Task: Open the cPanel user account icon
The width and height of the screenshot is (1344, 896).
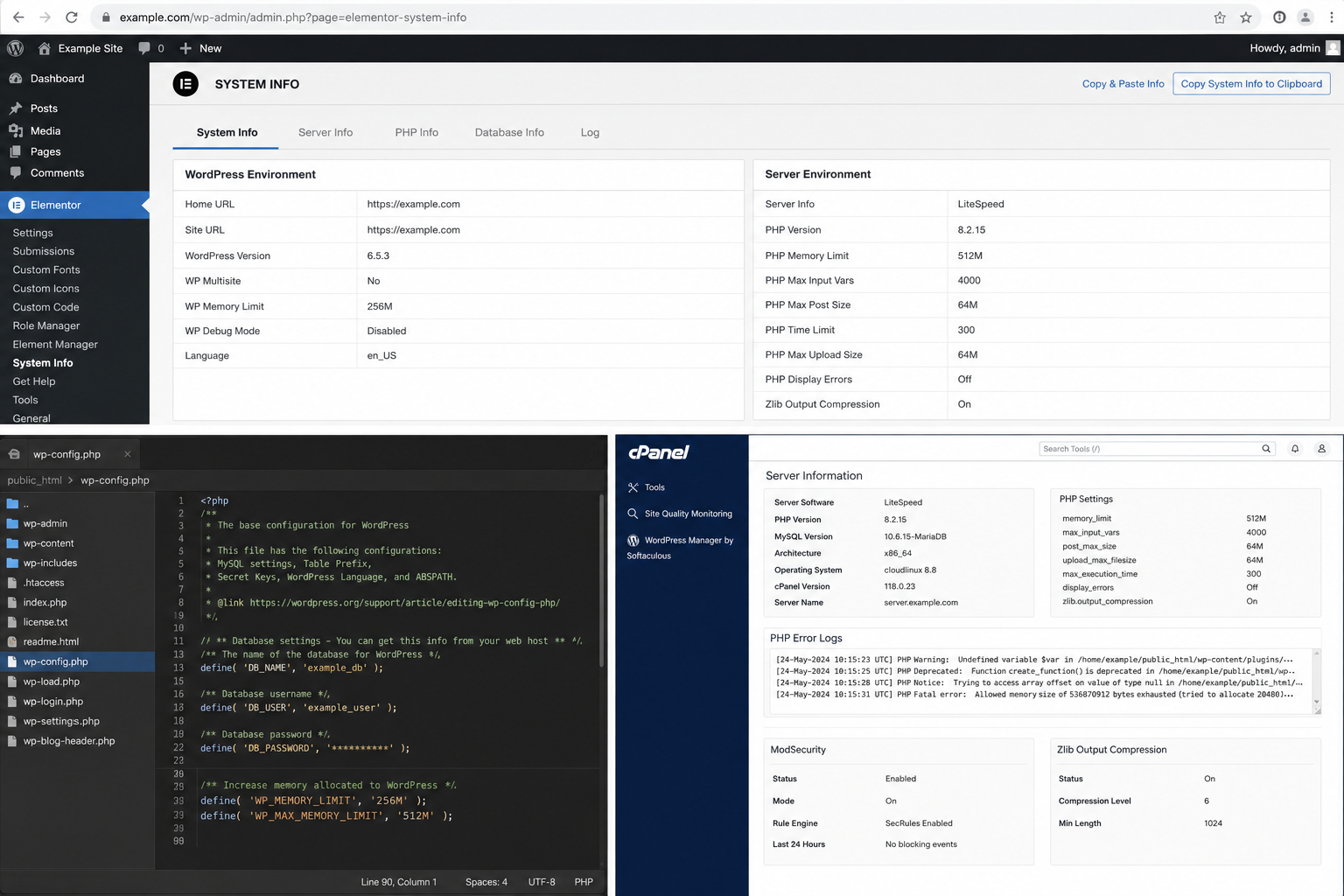Action: click(x=1322, y=449)
